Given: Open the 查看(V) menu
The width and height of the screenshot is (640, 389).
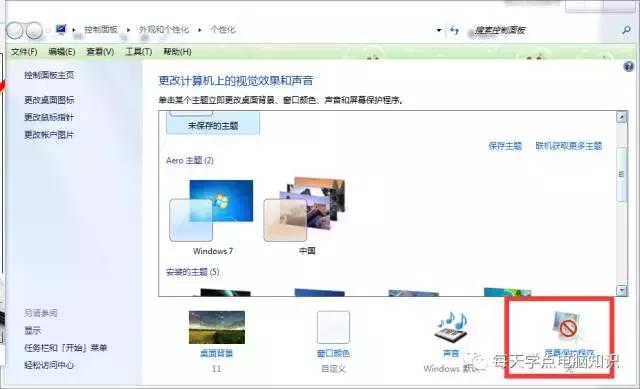Looking at the screenshot, I should 100,52.
